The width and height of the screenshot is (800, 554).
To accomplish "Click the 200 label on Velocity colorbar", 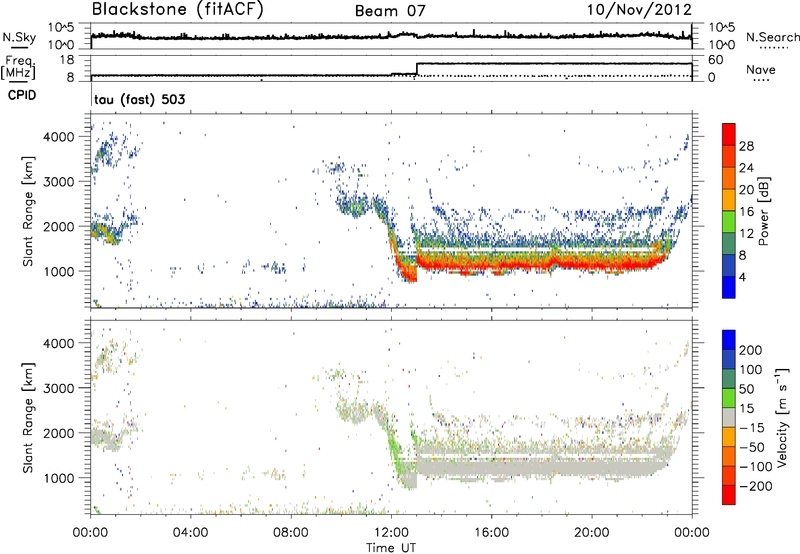I will [751, 350].
